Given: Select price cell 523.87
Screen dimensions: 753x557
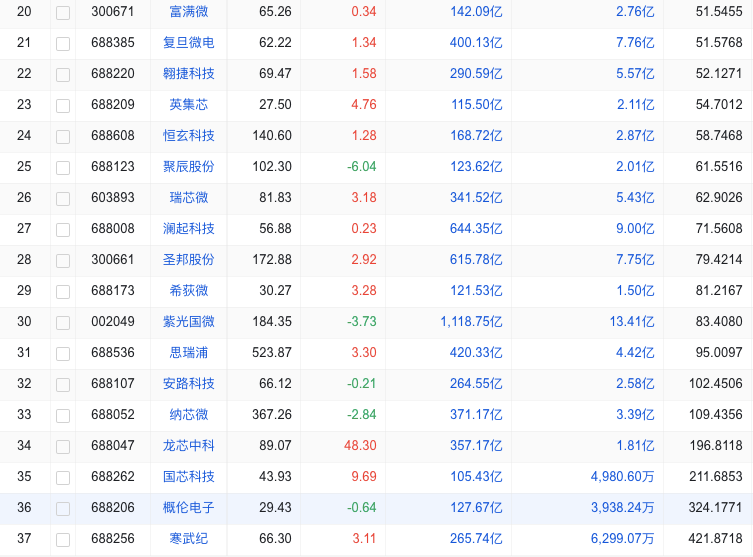Looking at the screenshot, I should [x=272, y=352].
